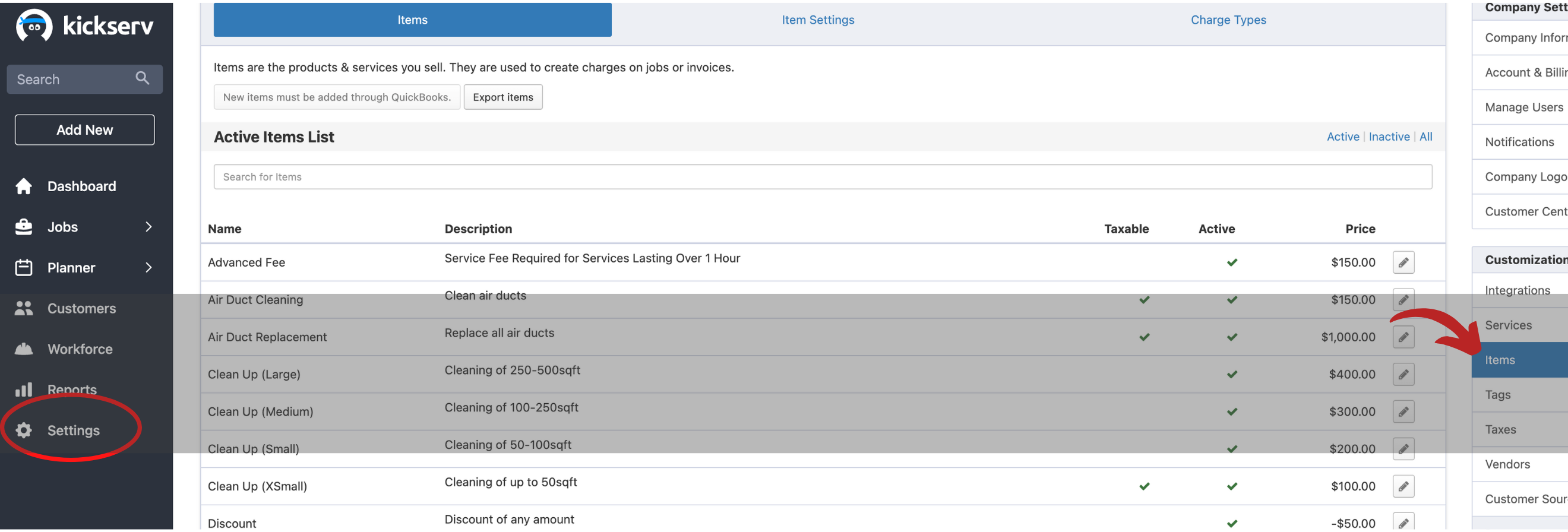The height and width of the screenshot is (532, 1568).
Task: Open Company Logo settings link
Action: tap(1525, 176)
